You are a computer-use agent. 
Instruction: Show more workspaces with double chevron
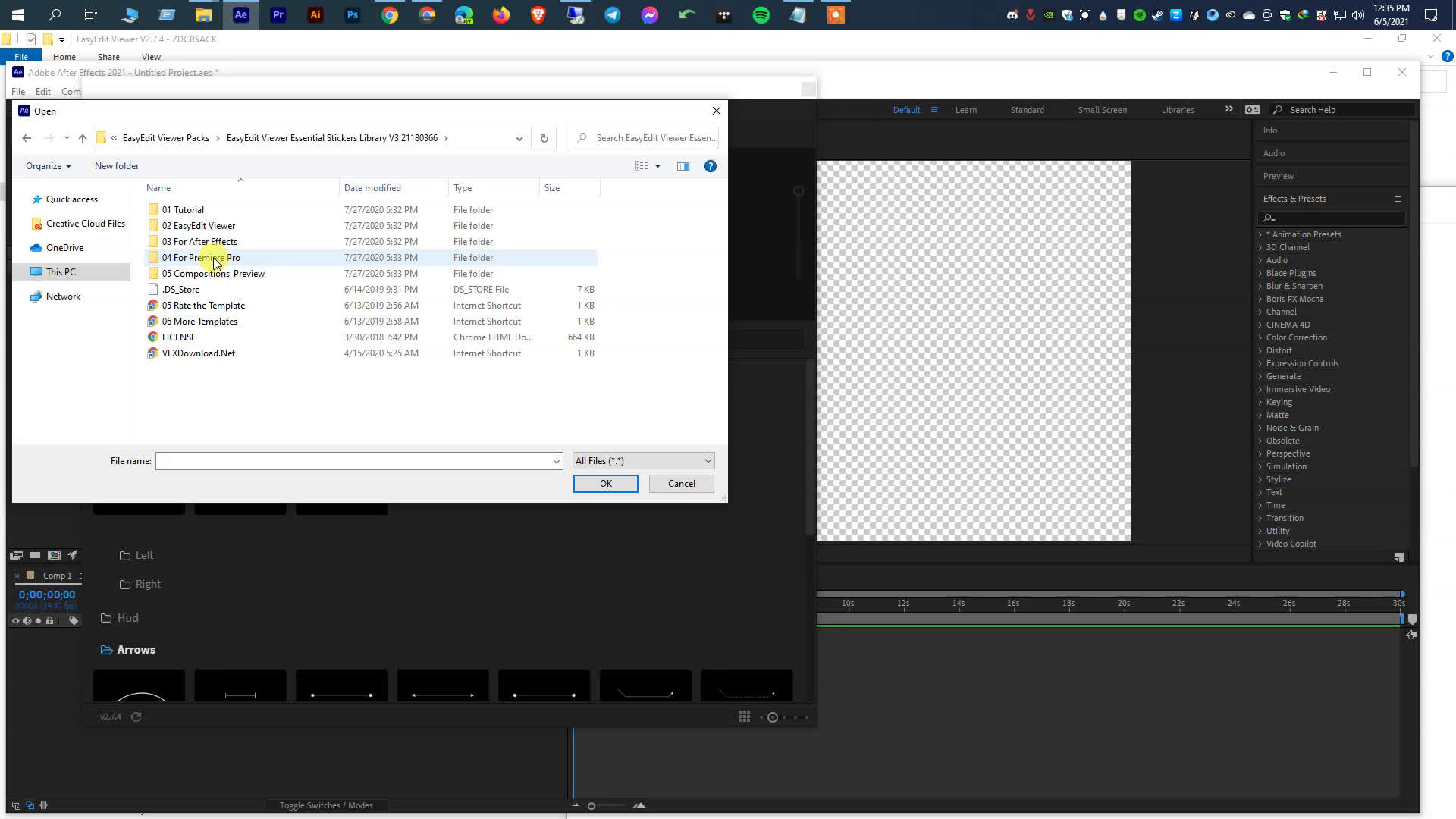pyautogui.click(x=1228, y=109)
